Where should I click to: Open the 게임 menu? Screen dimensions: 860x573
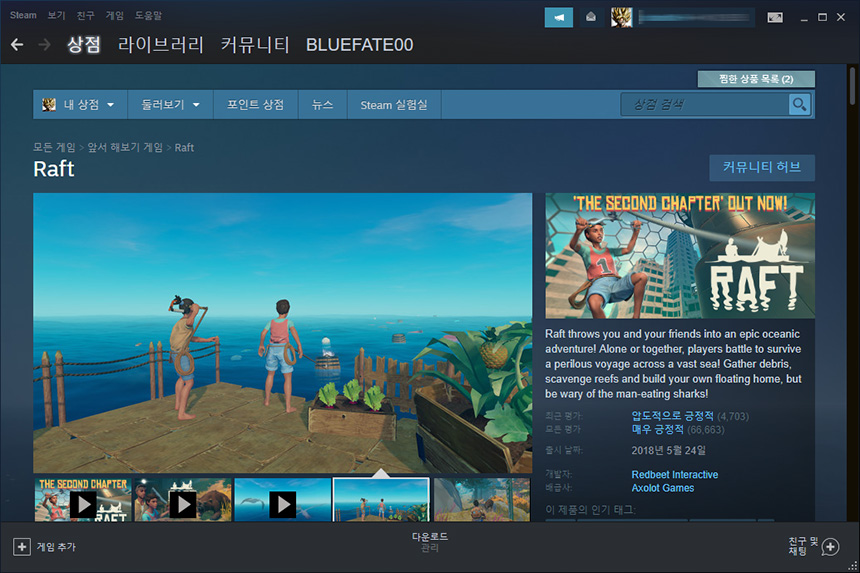(115, 15)
